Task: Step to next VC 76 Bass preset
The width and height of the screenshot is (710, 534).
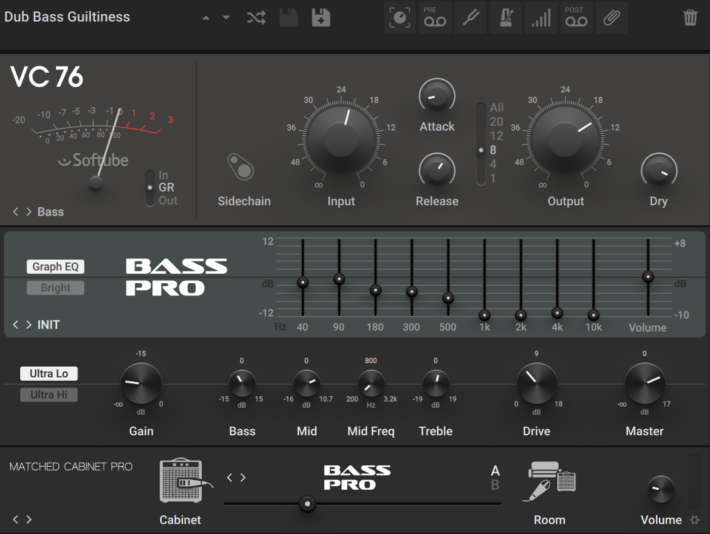Action: 28,212
